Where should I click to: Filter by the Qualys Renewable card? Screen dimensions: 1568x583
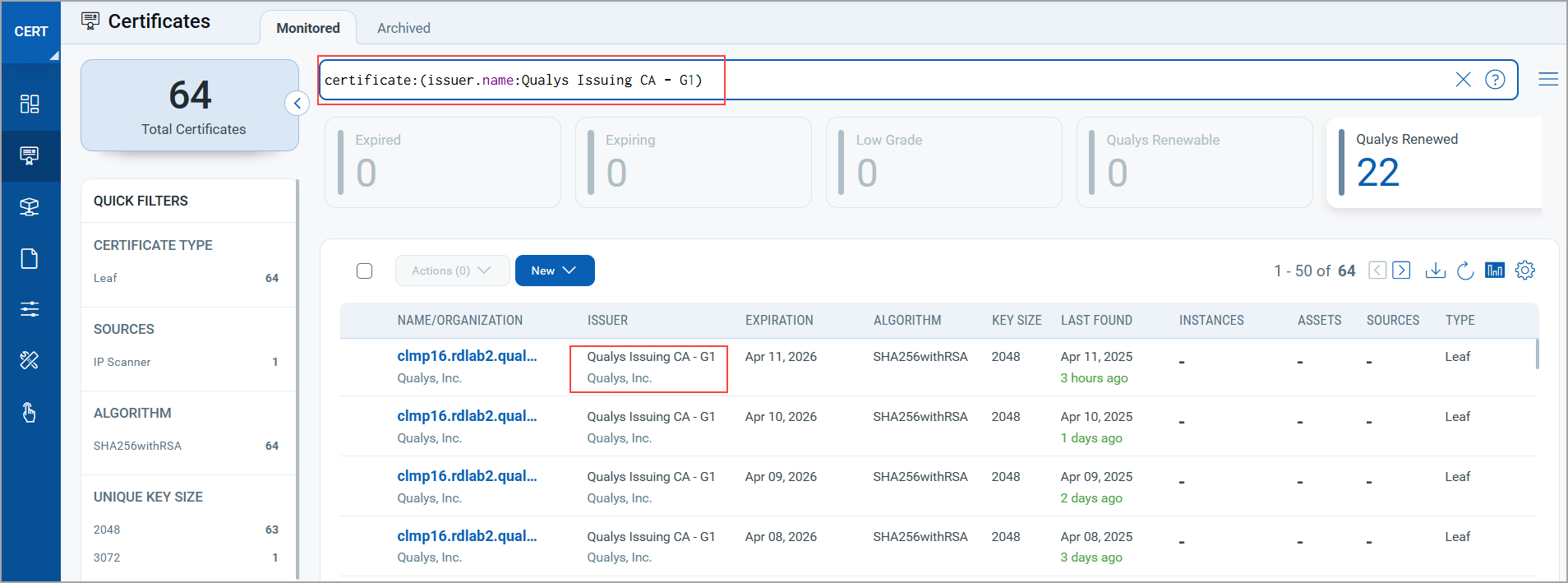tap(1195, 162)
